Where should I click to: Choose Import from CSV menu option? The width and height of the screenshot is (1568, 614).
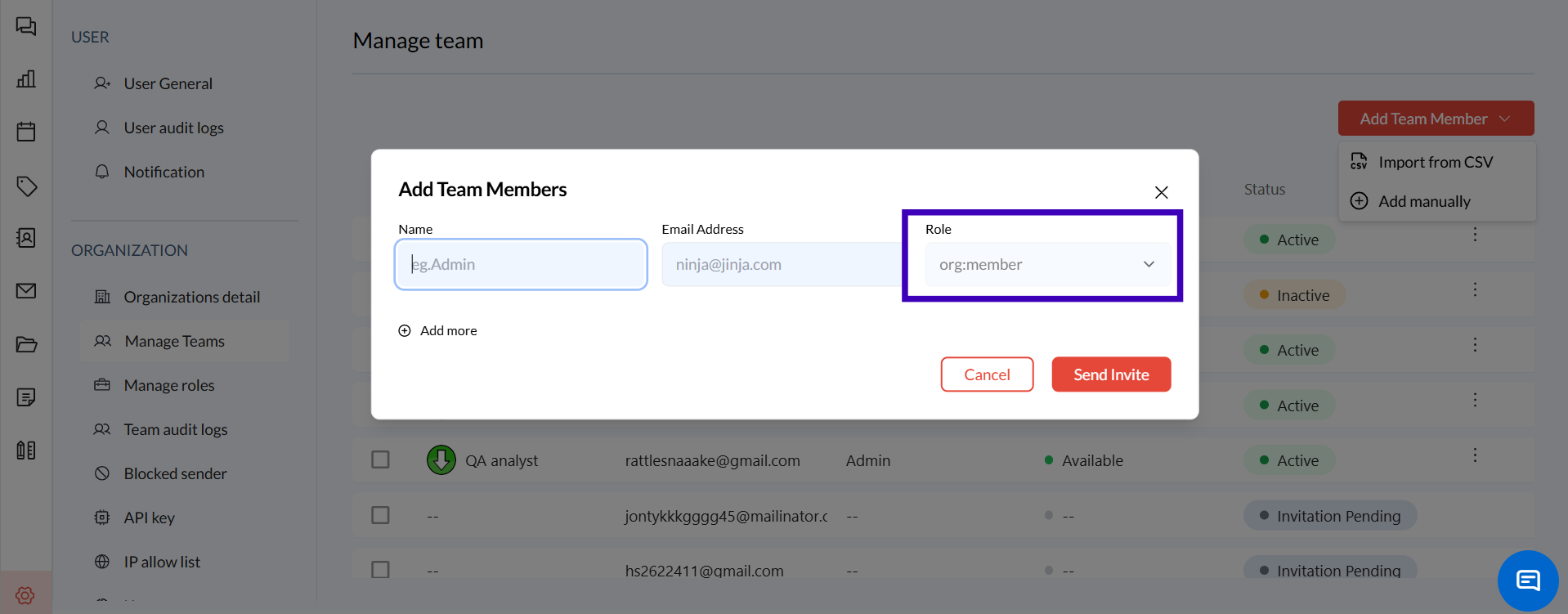pos(1435,162)
